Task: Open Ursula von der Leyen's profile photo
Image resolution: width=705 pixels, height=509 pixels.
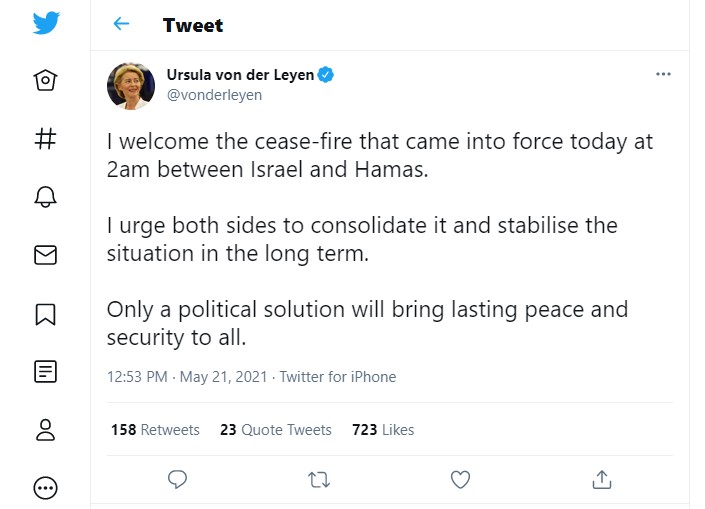Action: (x=131, y=86)
